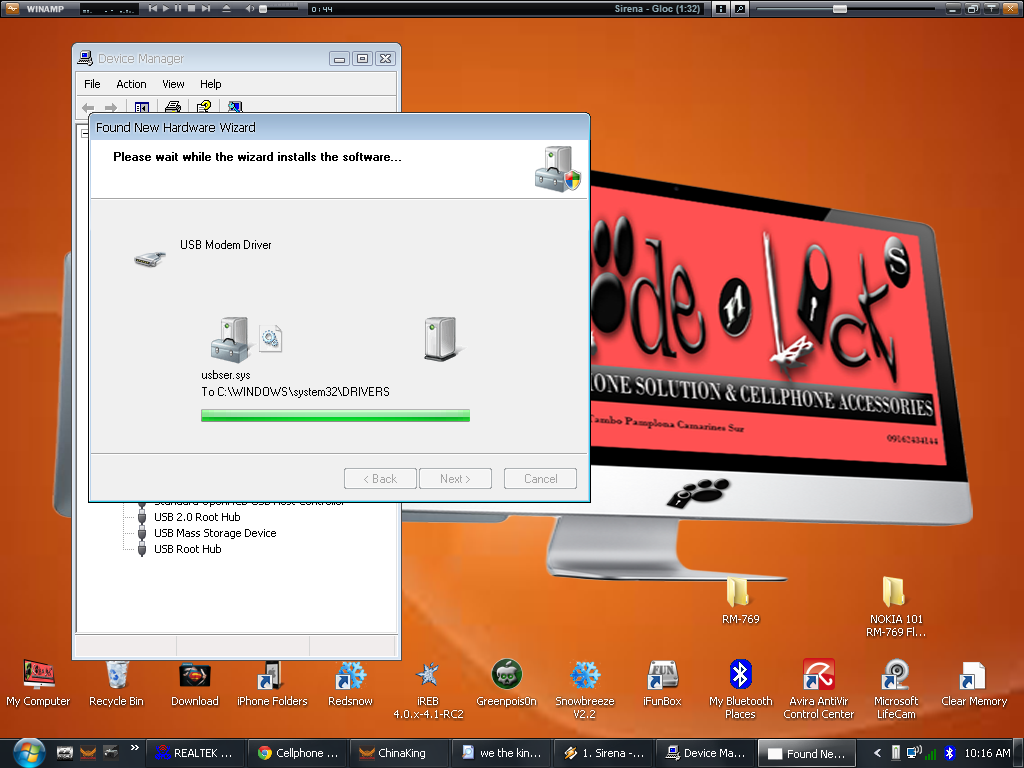
Task: Select USB 2.0 Root Hub in device tree
Action: tap(197, 517)
